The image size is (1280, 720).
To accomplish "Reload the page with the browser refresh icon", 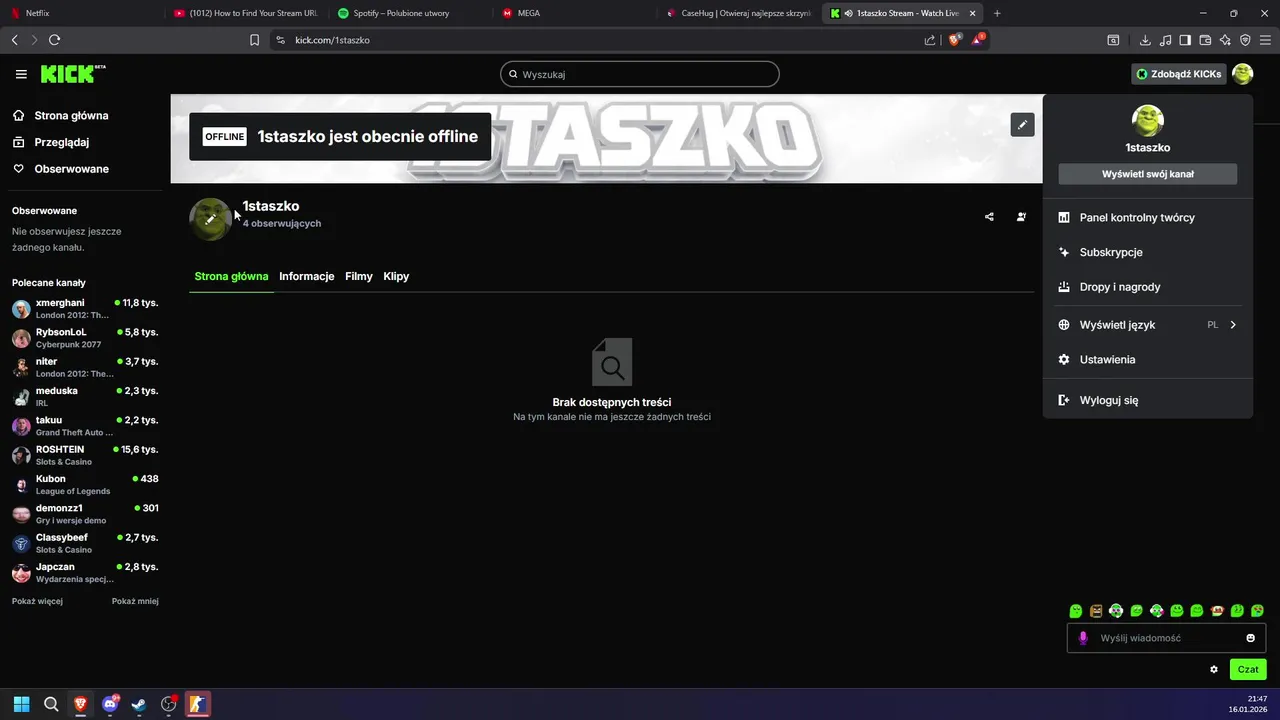I will pyautogui.click(x=54, y=40).
